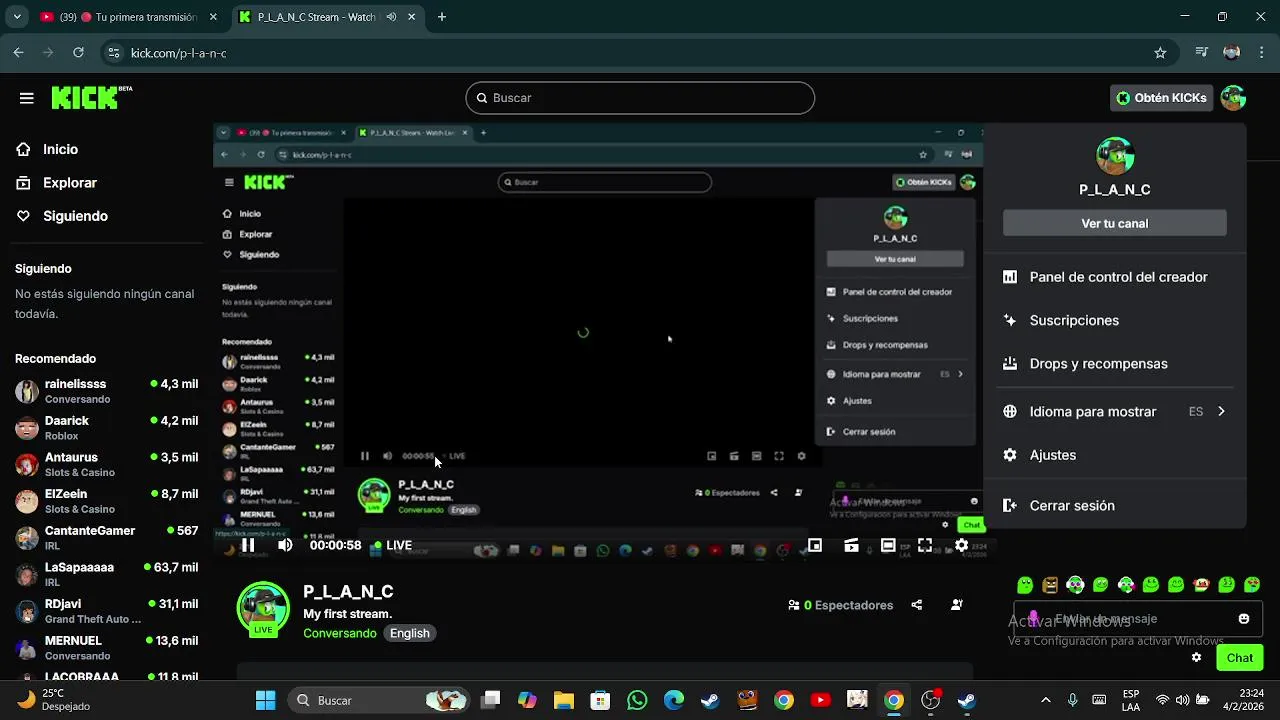Open the emoji picker in chat
The width and height of the screenshot is (1280, 720).
[x=1244, y=619]
